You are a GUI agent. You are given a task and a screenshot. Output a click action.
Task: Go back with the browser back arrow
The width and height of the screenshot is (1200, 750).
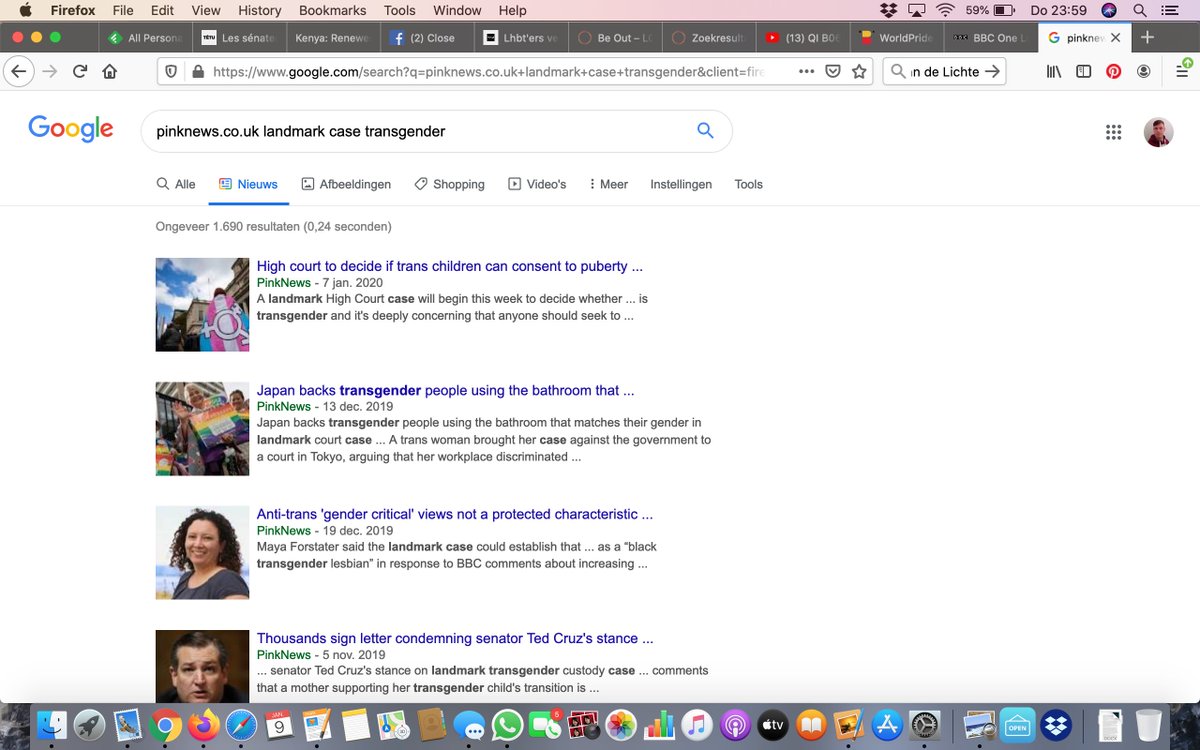tap(18, 71)
